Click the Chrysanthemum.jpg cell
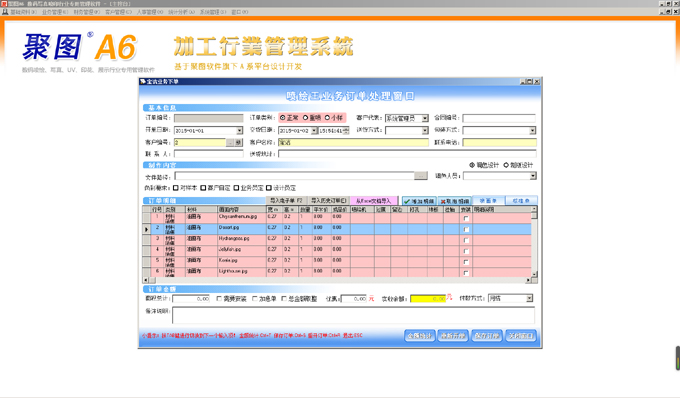680x398 pixels. tap(242, 218)
